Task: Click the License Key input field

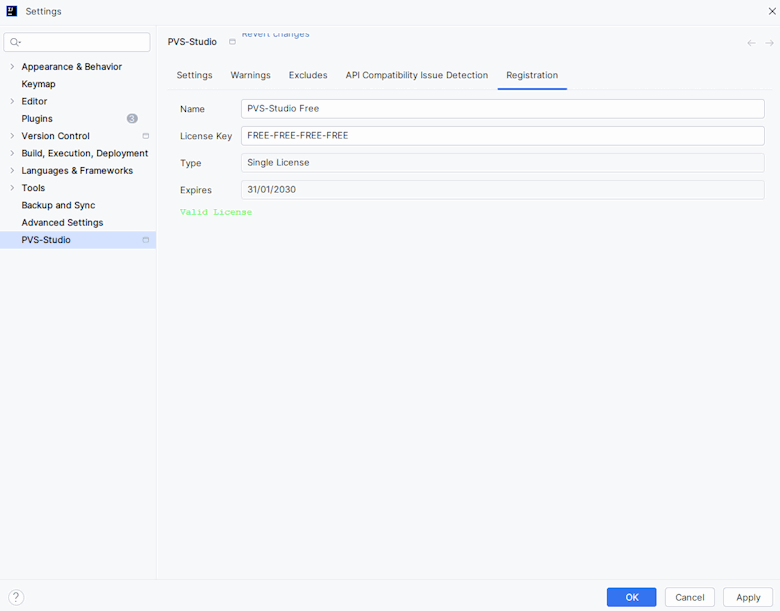Action: (503, 135)
